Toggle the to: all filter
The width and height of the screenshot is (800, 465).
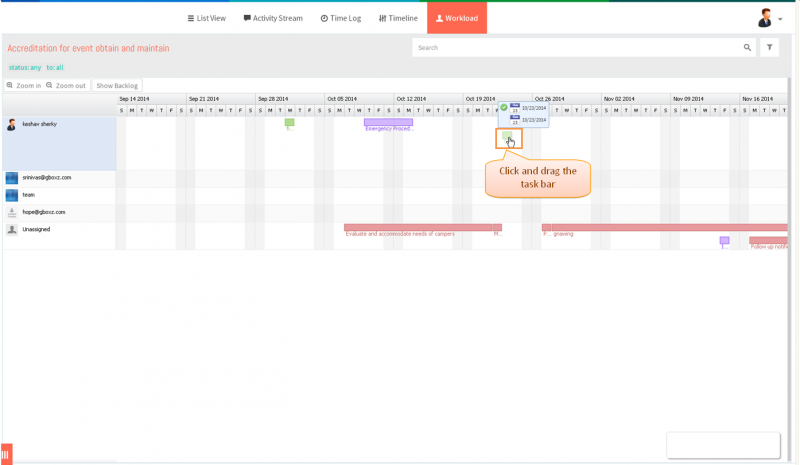(55, 67)
